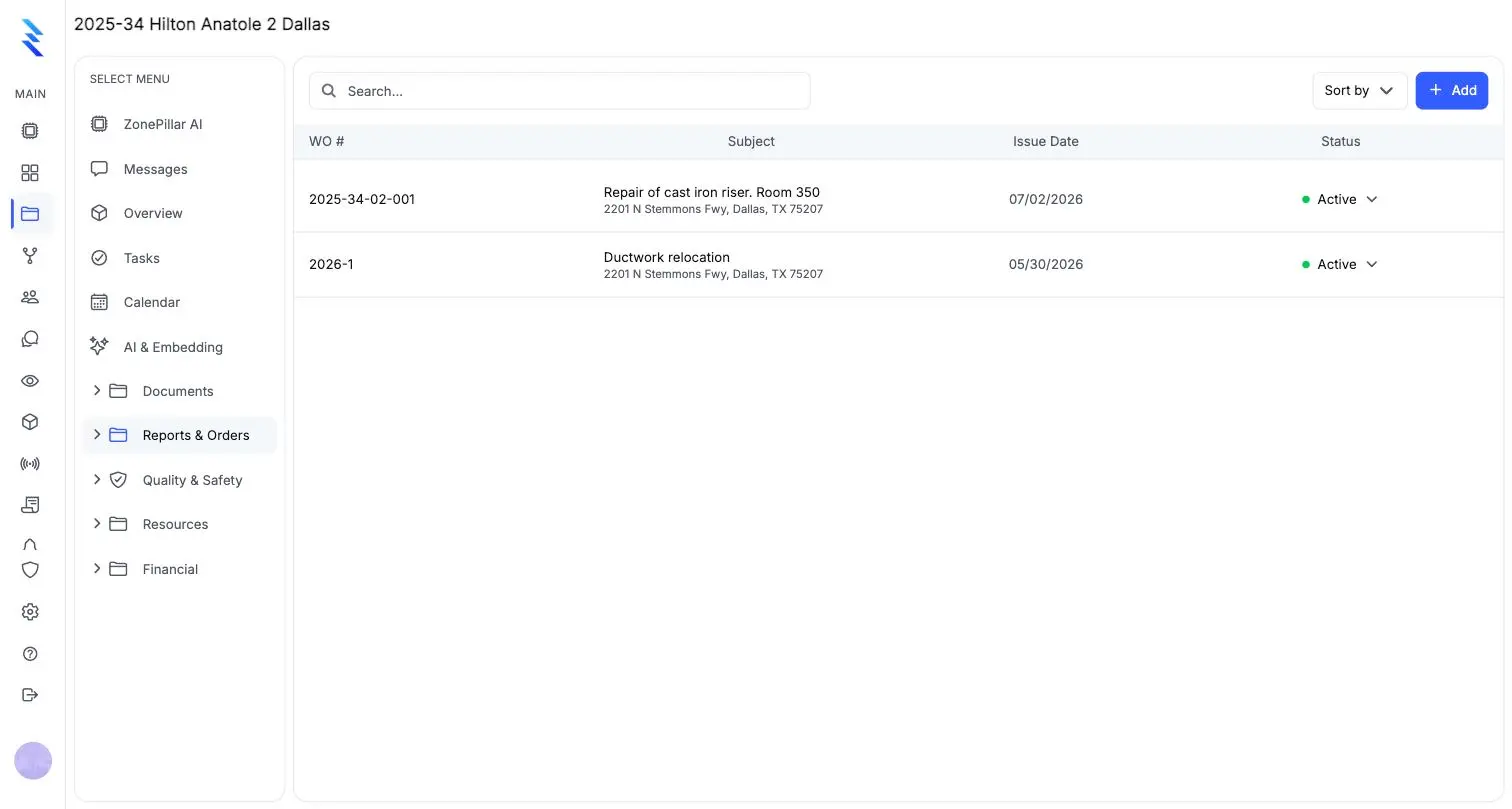Expand the Resources folder chevron
This screenshot has width=1512, height=809.
[x=97, y=523]
